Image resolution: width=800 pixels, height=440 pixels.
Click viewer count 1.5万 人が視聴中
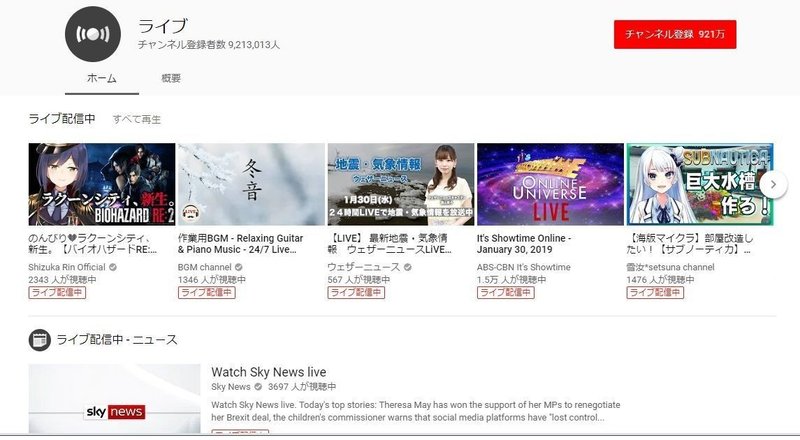pos(512,280)
